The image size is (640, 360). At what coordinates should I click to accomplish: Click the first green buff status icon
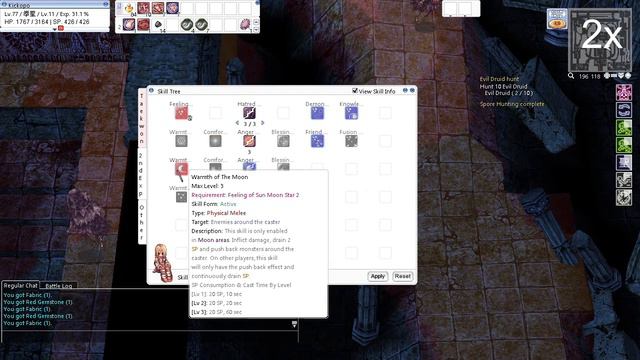point(624,128)
